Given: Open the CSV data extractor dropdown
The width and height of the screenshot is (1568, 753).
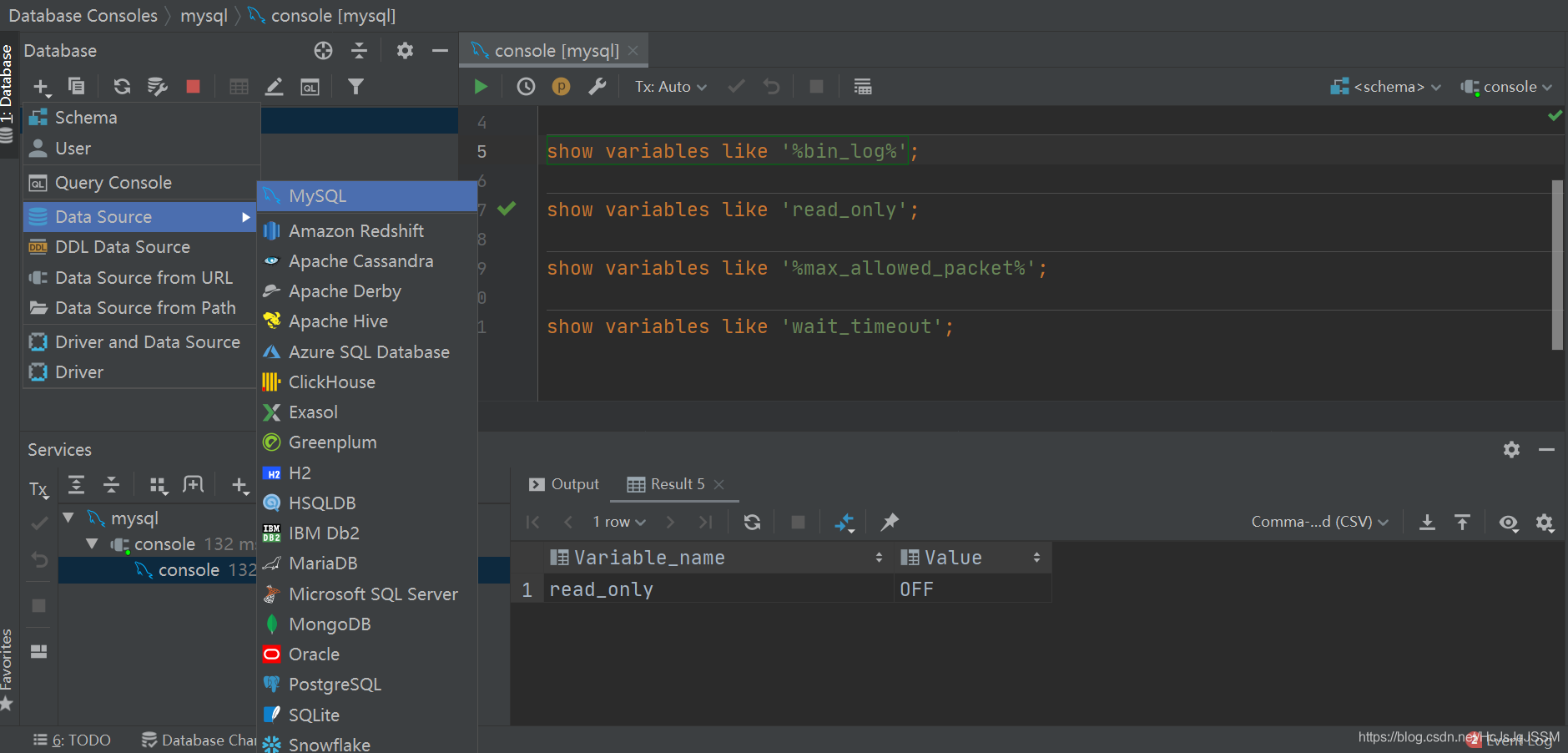Looking at the screenshot, I should click(x=1319, y=522).
